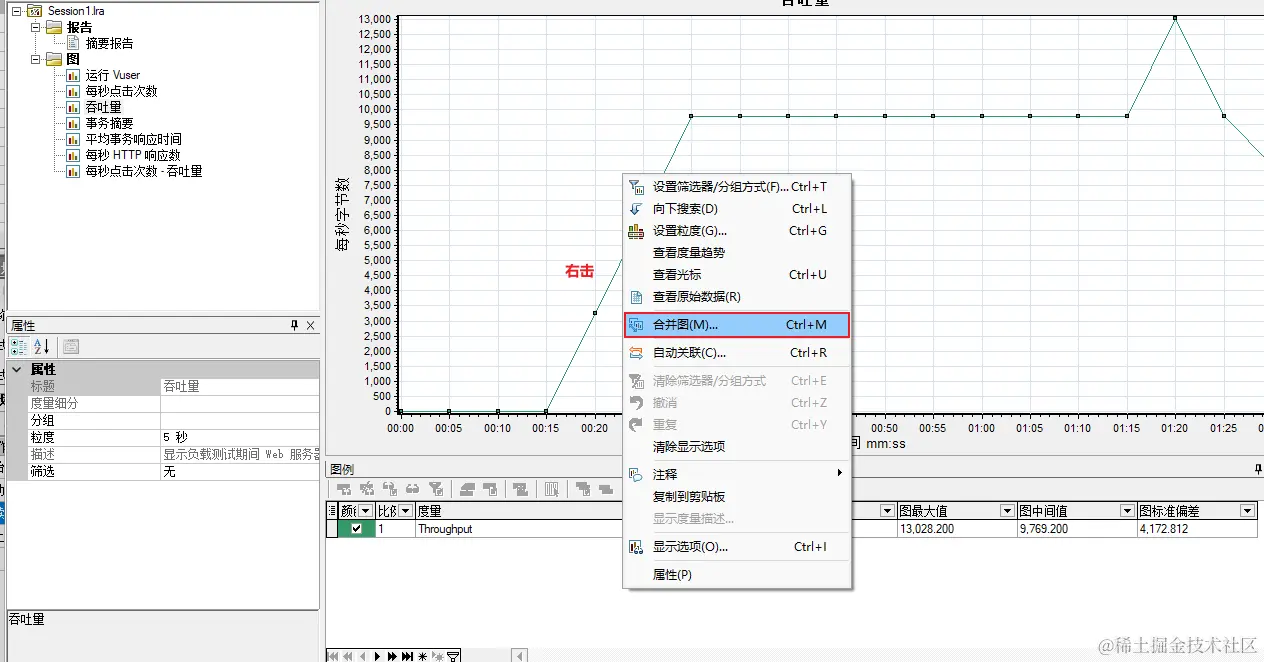Click the horizontal scrollbar left arrow
The width and height of the screenshot is (1264, 662).
click(520, 656)
